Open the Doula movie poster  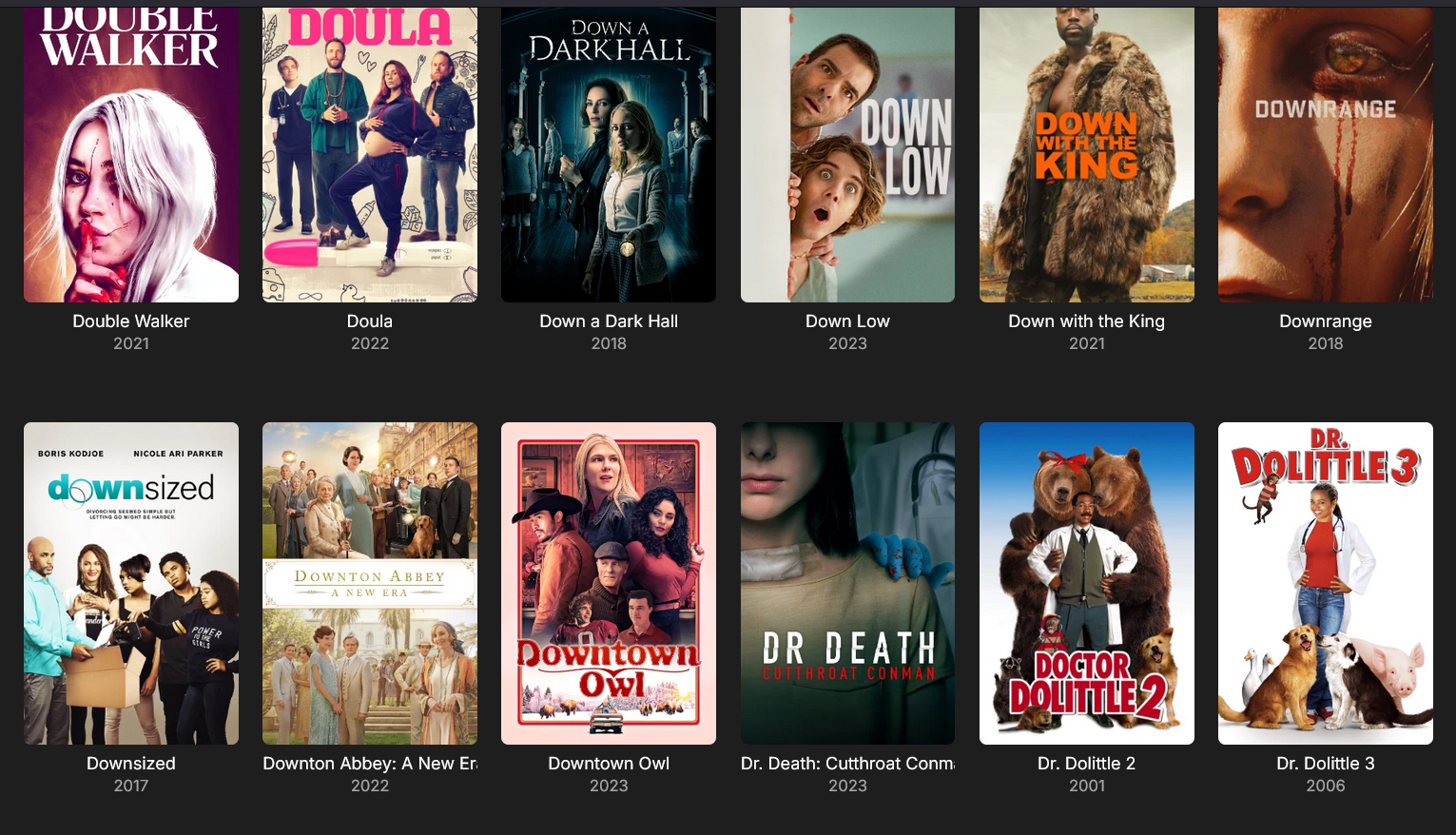pyautogui.click(x=370, y=155)
